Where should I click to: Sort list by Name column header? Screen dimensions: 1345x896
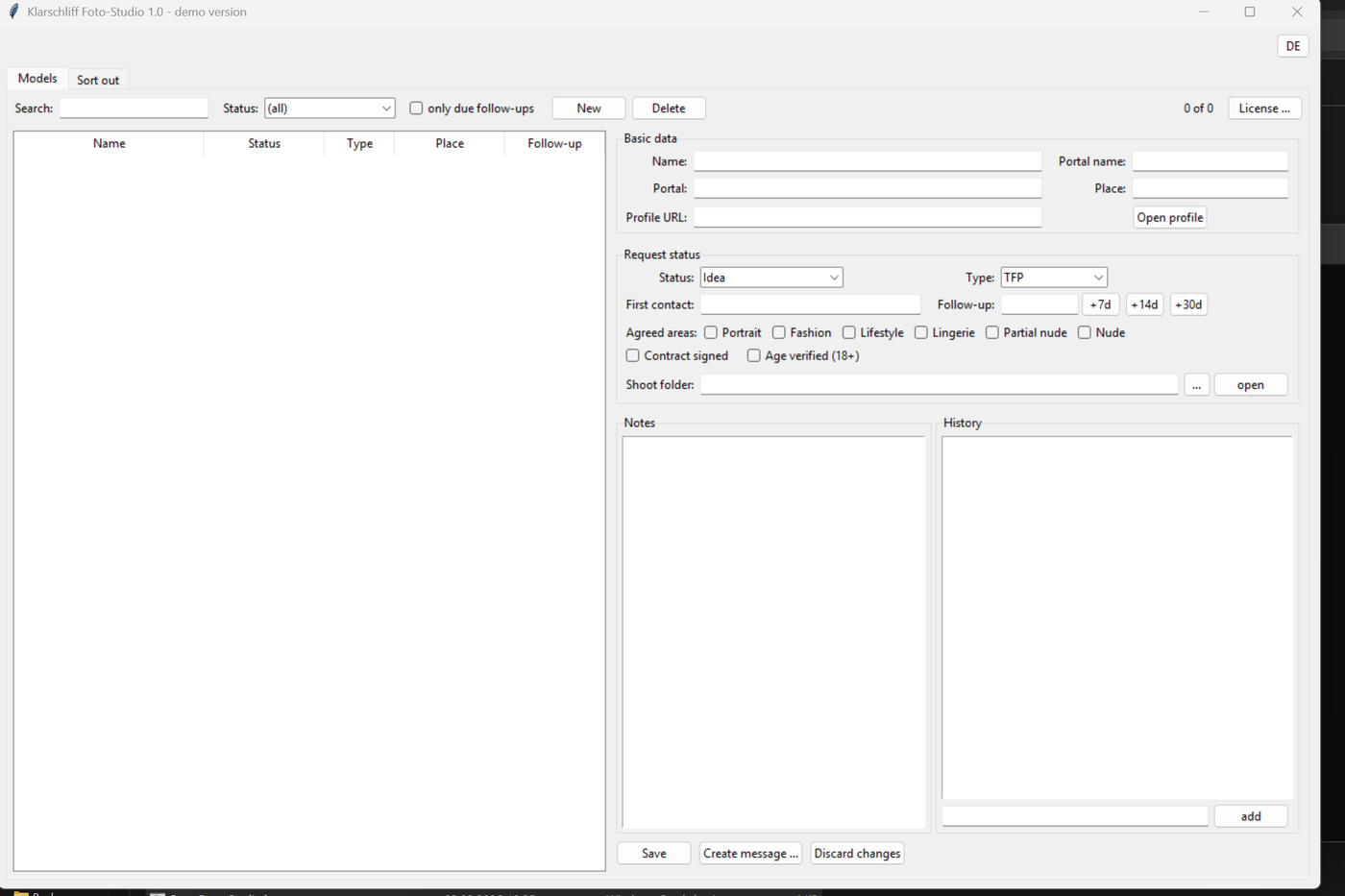point(110,143)
